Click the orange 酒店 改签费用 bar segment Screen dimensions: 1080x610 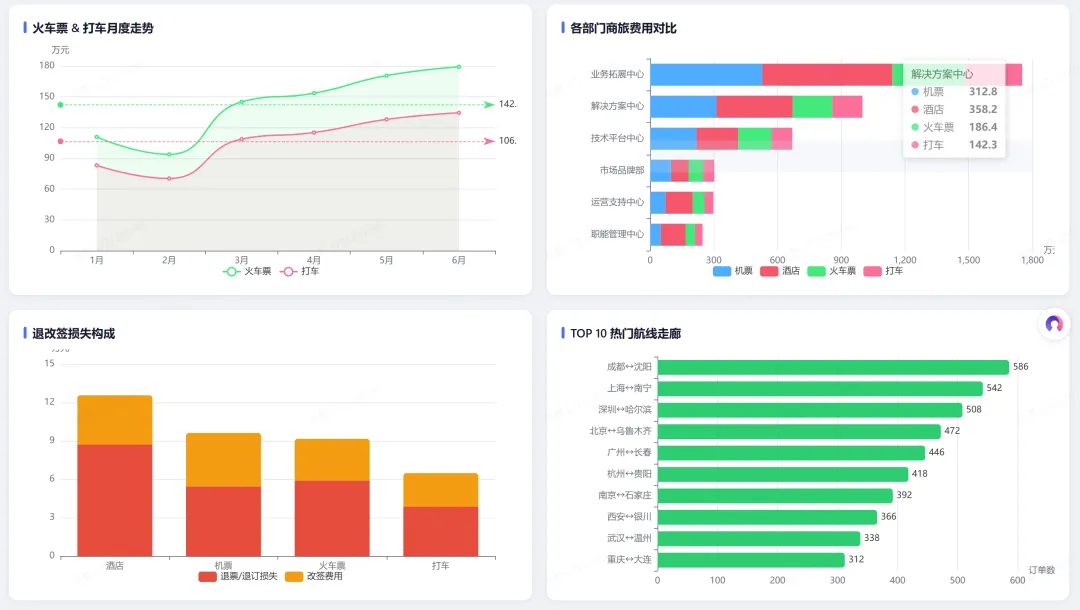(x=114, y=419)
